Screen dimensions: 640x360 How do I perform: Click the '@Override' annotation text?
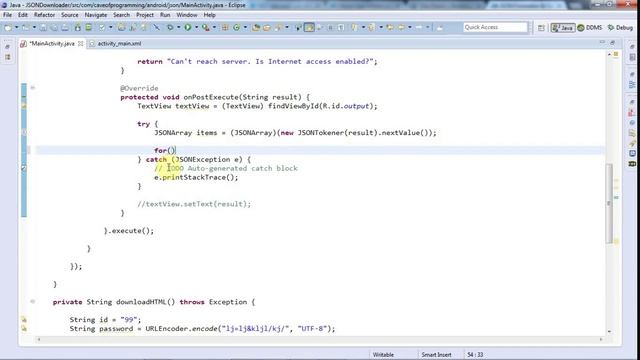pos(139,88)
